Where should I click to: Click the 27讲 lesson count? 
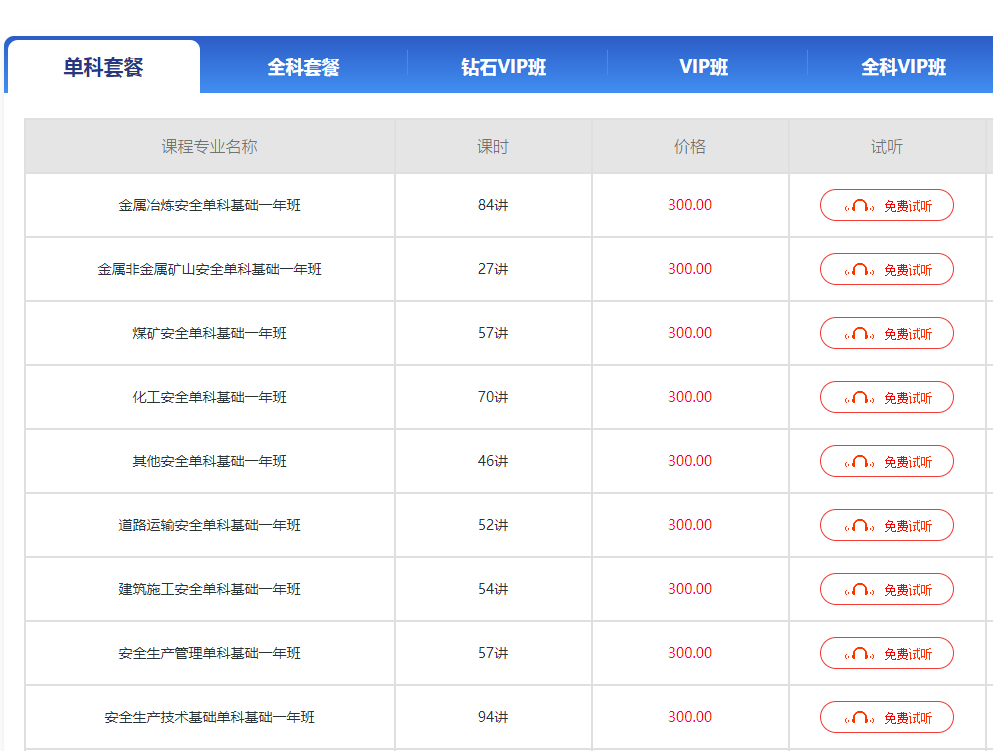coord(493,269)
